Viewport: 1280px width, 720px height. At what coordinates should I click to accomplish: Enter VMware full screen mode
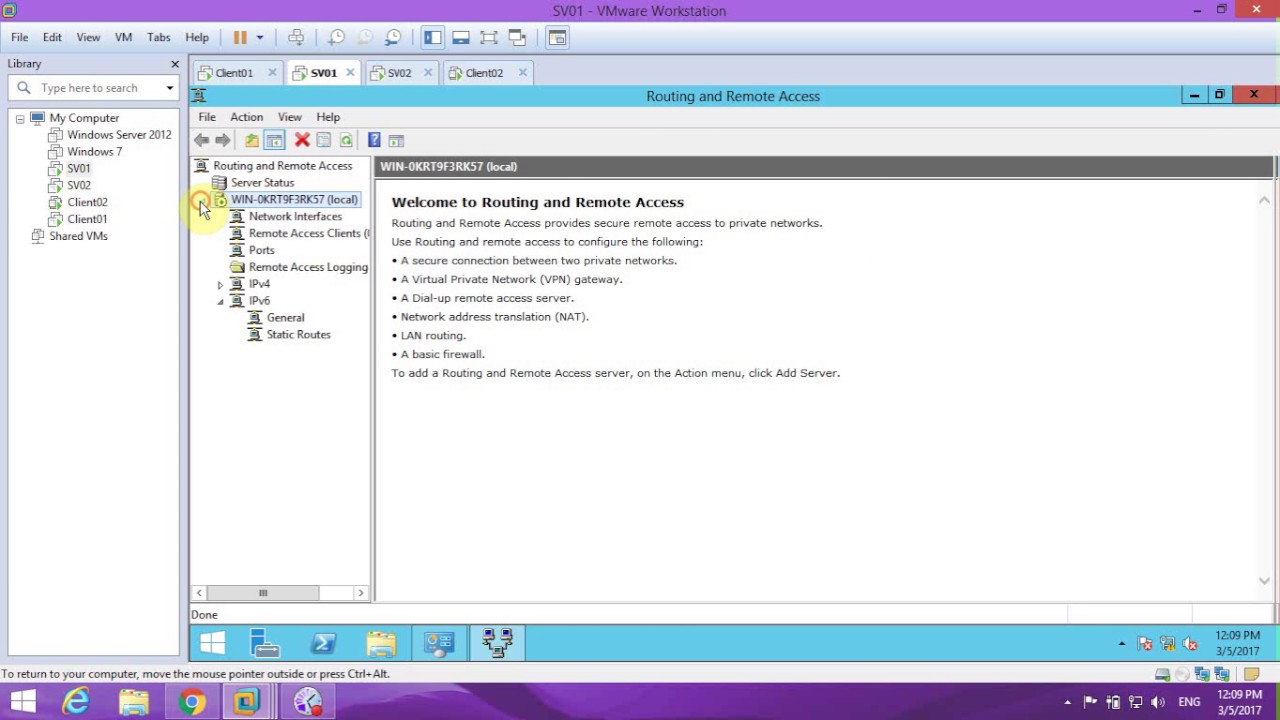(489, 37)
